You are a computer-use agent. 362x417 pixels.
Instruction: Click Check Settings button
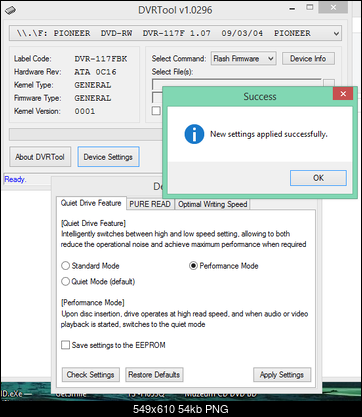91,375
